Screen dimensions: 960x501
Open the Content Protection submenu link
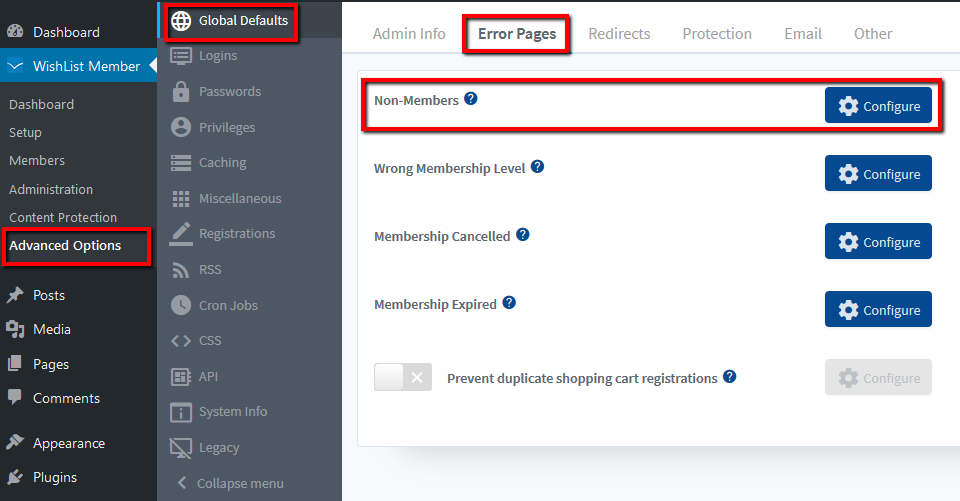[63, 217]
